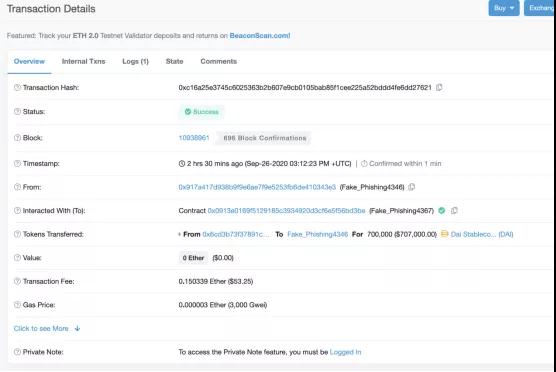This screenshot has height=372, width=556.
Task: Click the help icon beside Transaction Fee
Action: [x=17, y=281]
